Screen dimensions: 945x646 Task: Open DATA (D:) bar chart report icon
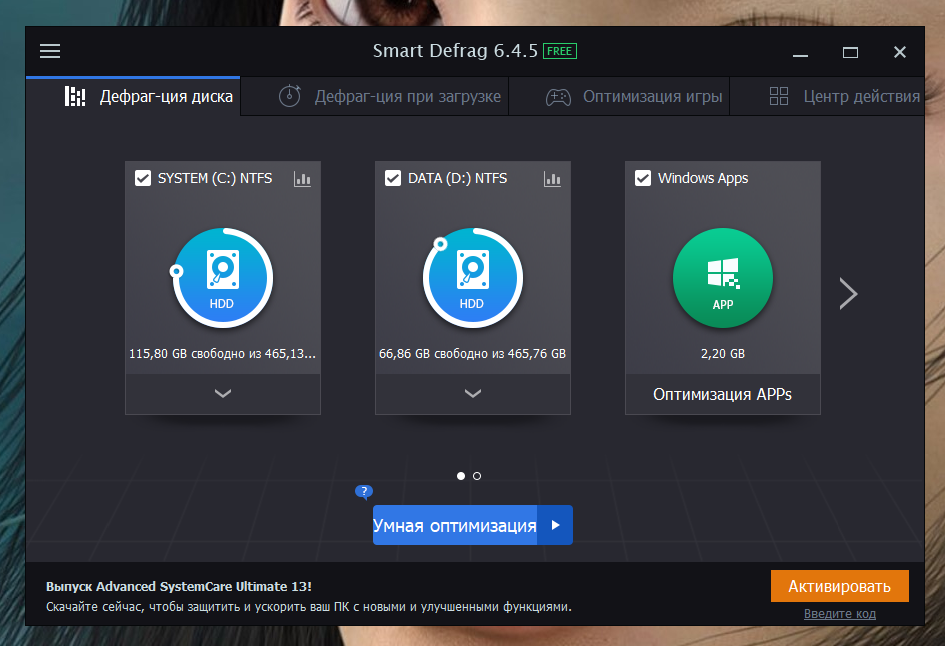point(552,179)
